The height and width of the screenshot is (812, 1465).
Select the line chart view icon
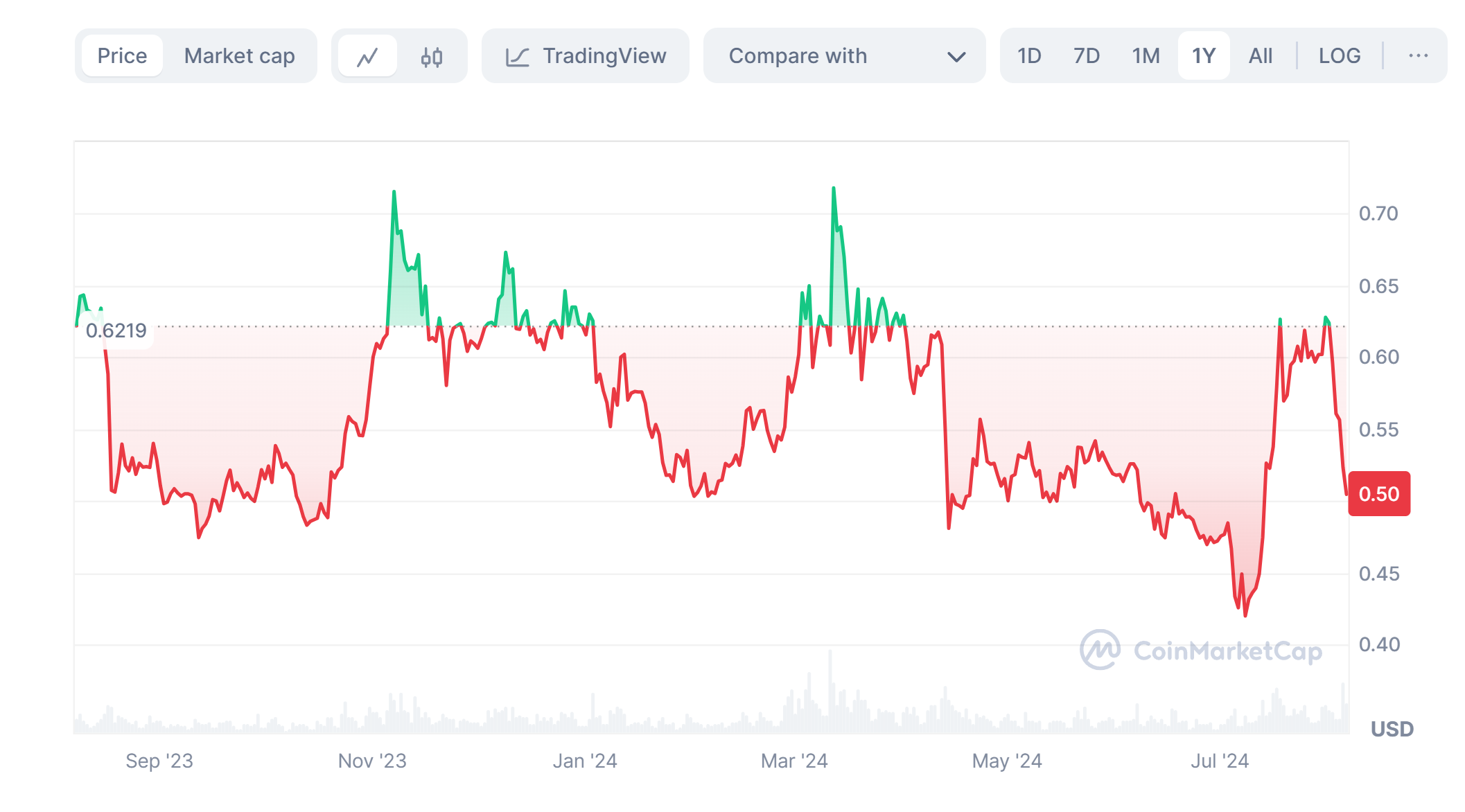(367, 56)
